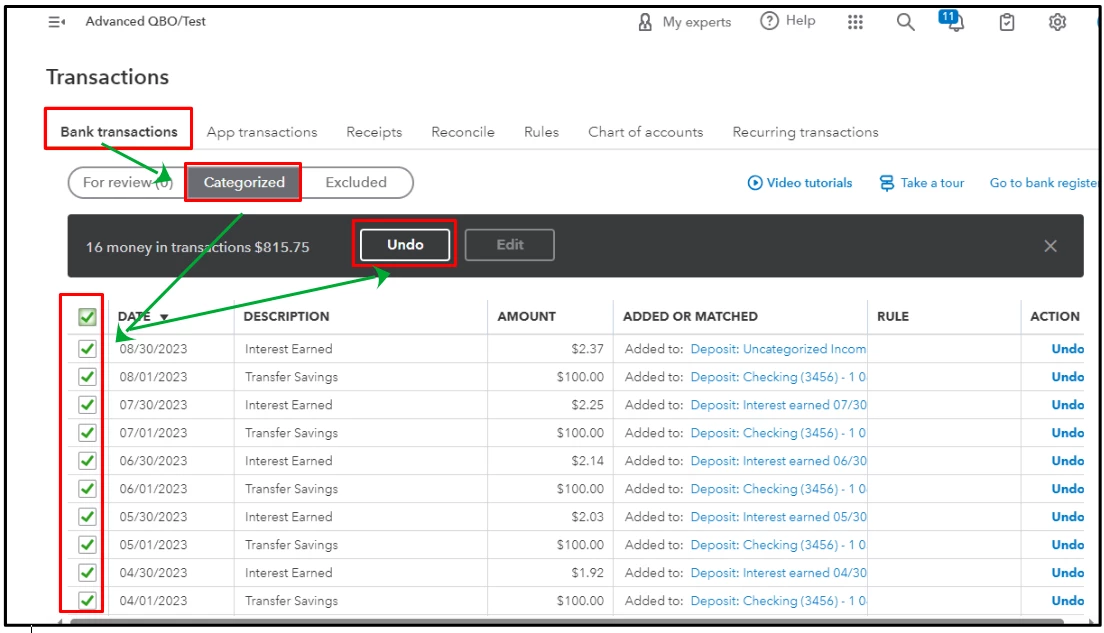Viewport: 1104px width, 633px height.
Task: Click the search magnifier icon
Action: 905,23
